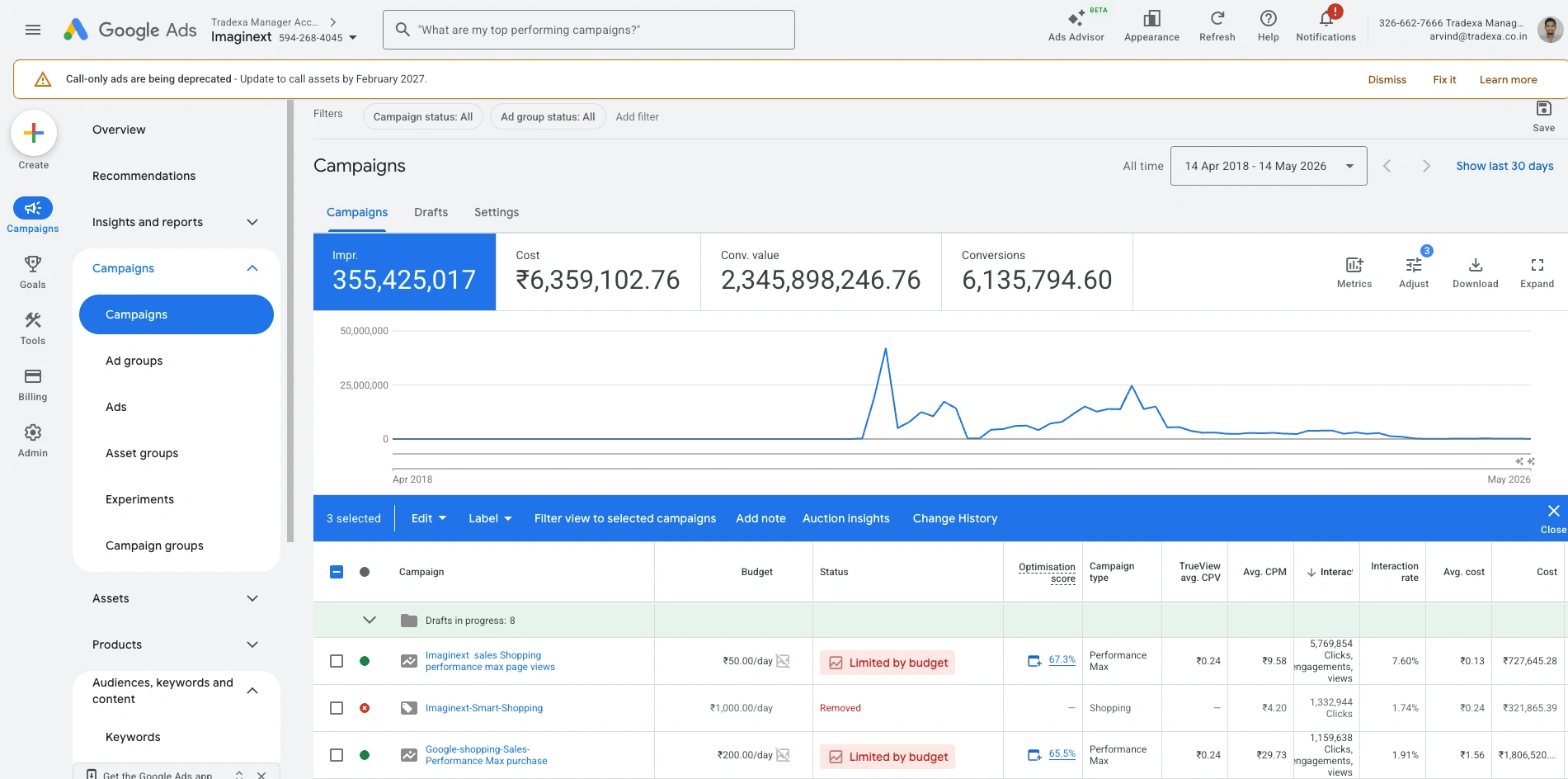Open the Admin section
The width and height of the screenshot is (1568, 779).
[x=33, y=441]
